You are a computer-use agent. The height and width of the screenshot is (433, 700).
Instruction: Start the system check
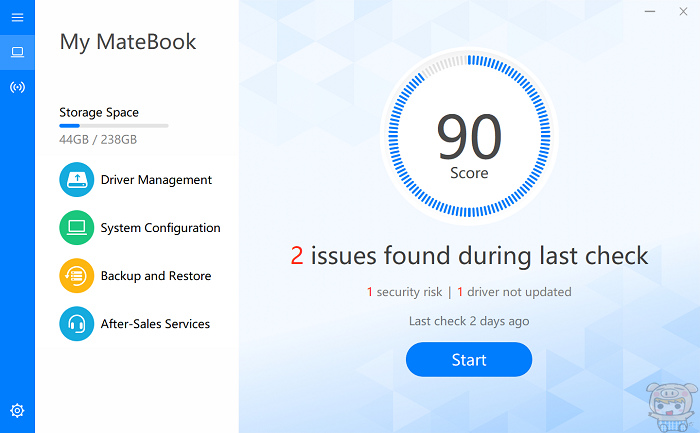click(x=469, y=359)
